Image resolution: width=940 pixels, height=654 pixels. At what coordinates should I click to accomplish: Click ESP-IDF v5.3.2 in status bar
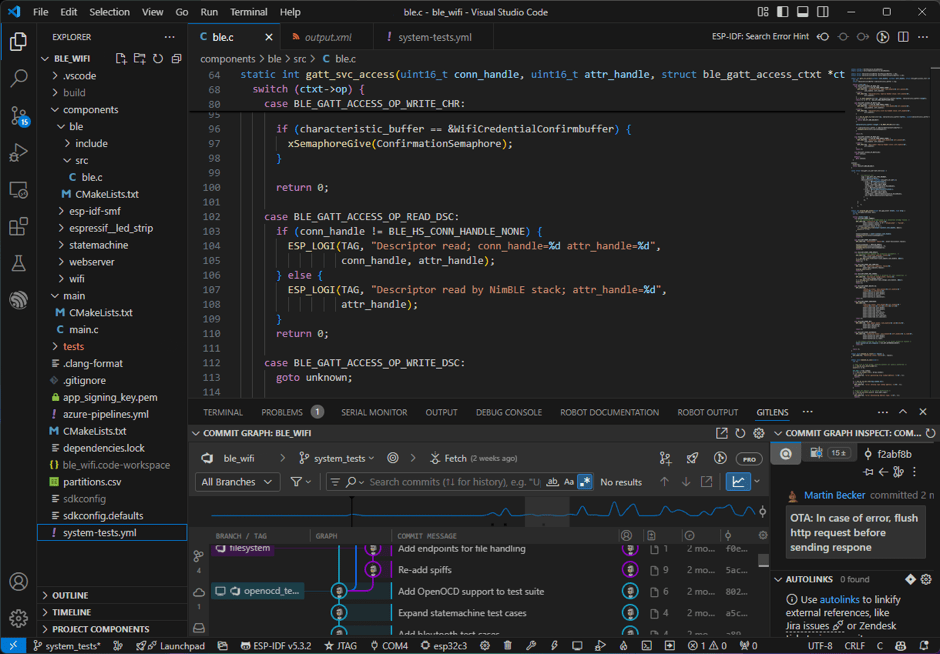click(x=276, y=646)
